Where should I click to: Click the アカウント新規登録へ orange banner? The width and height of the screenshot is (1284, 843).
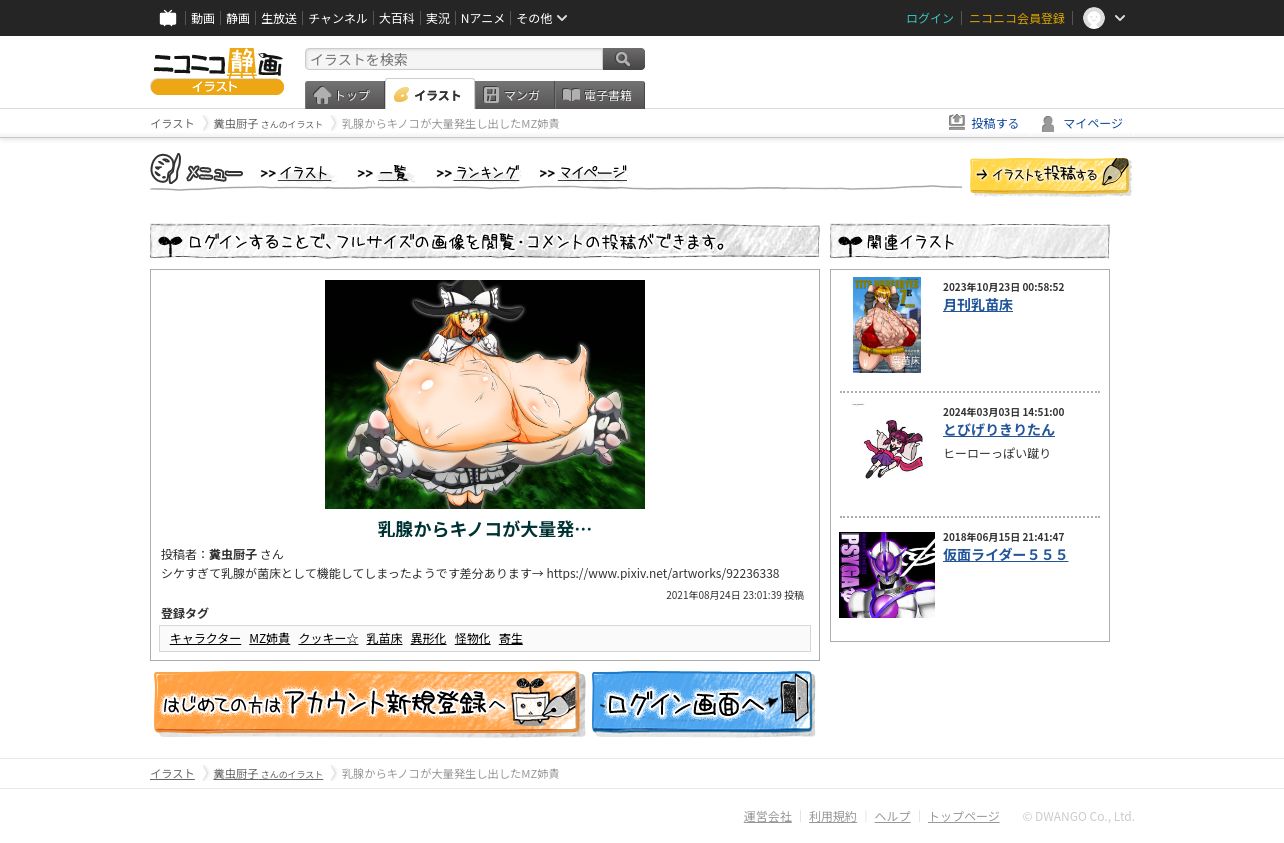coord(368,703)
